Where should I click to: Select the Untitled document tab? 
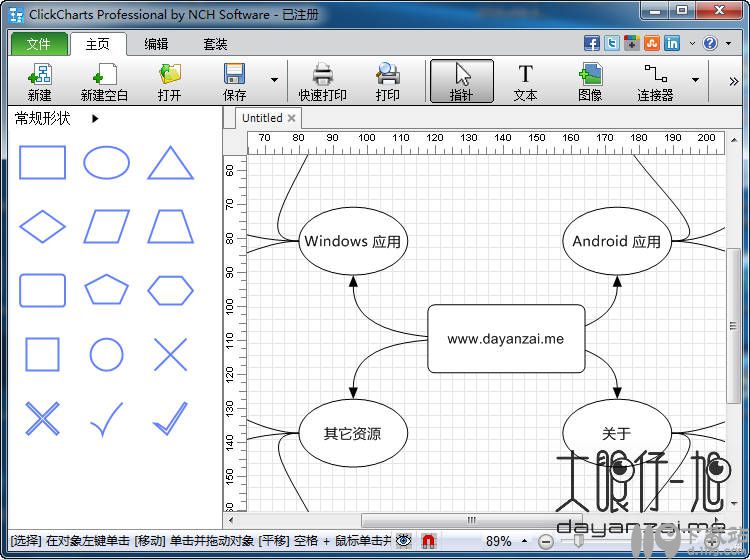click(262, 118)
